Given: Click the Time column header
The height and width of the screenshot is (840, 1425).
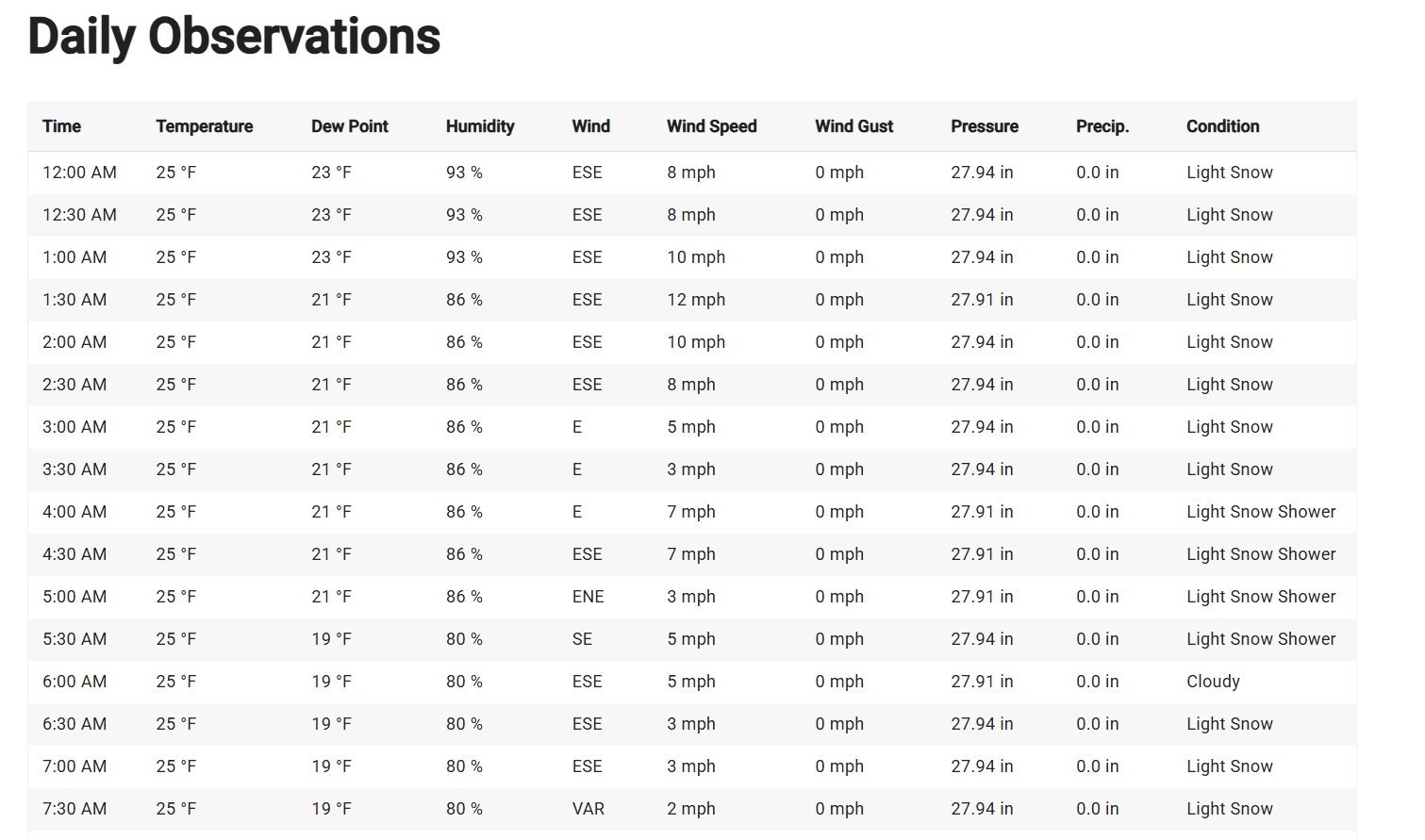Looking at the screenshot, I should point(61,126).
